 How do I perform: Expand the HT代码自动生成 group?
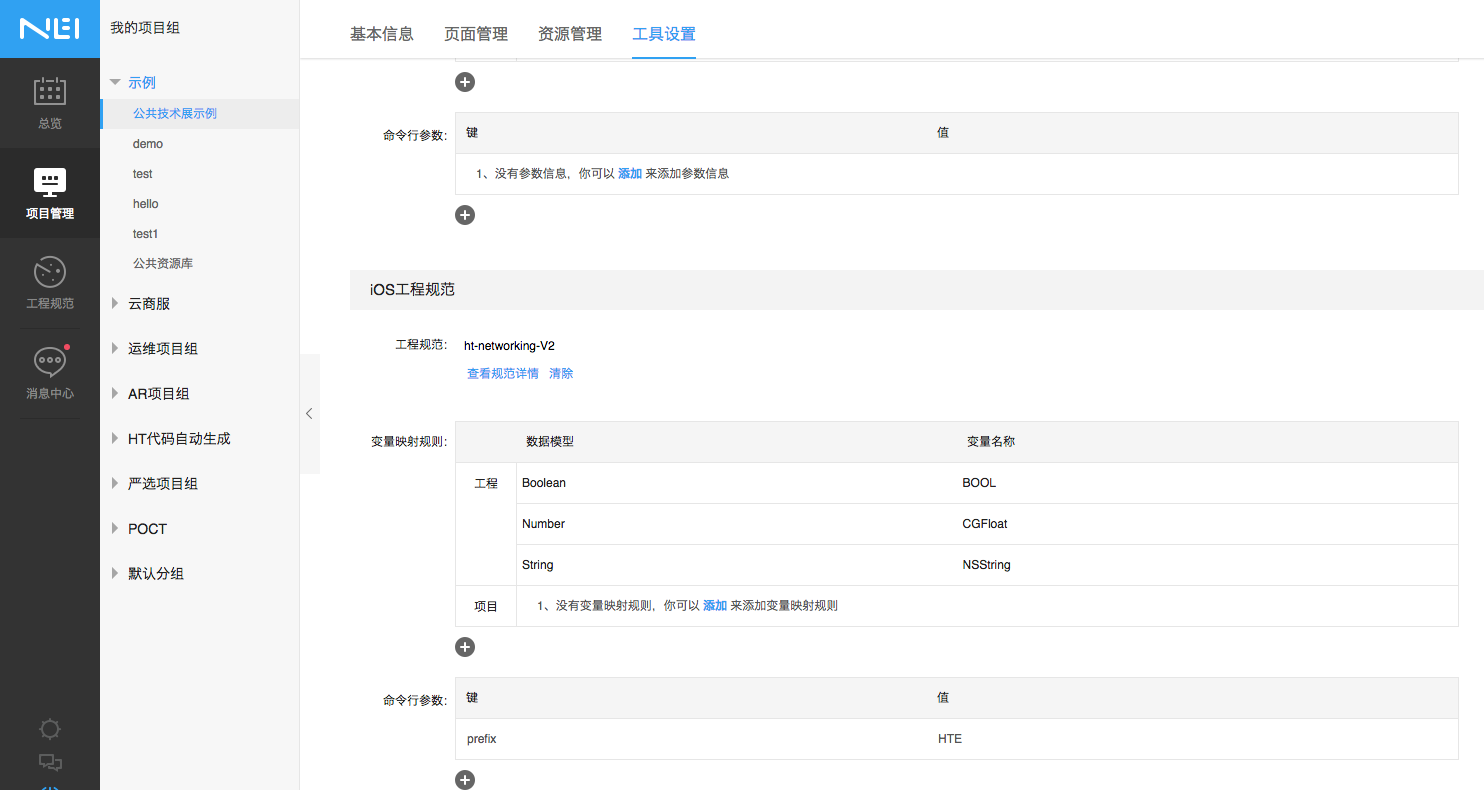(x=115, y=439)
